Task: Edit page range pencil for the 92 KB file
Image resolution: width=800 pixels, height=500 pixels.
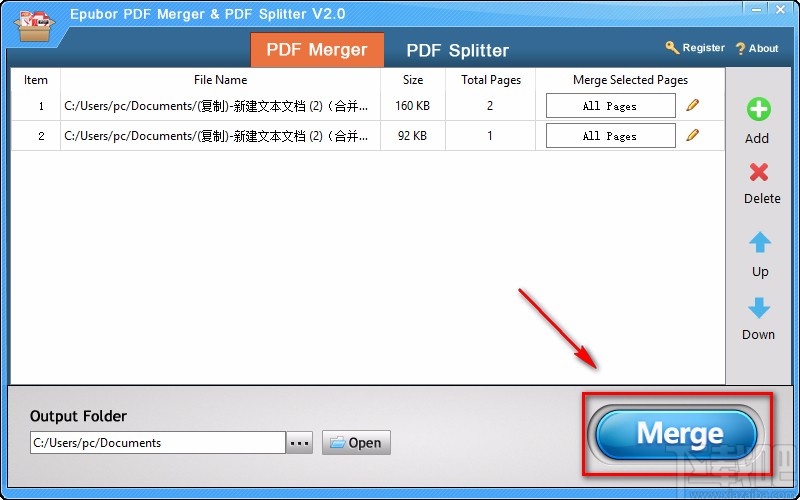Action: (692, 135)
